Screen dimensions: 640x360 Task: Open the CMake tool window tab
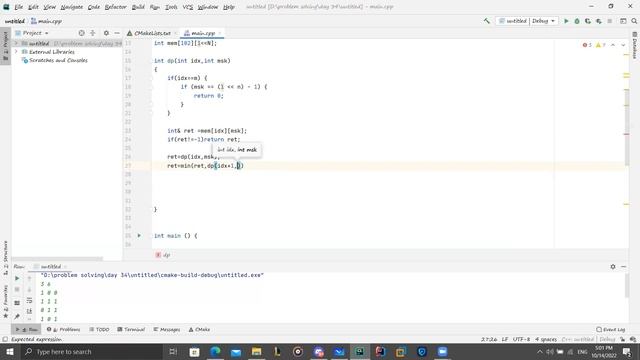(199, 329)
